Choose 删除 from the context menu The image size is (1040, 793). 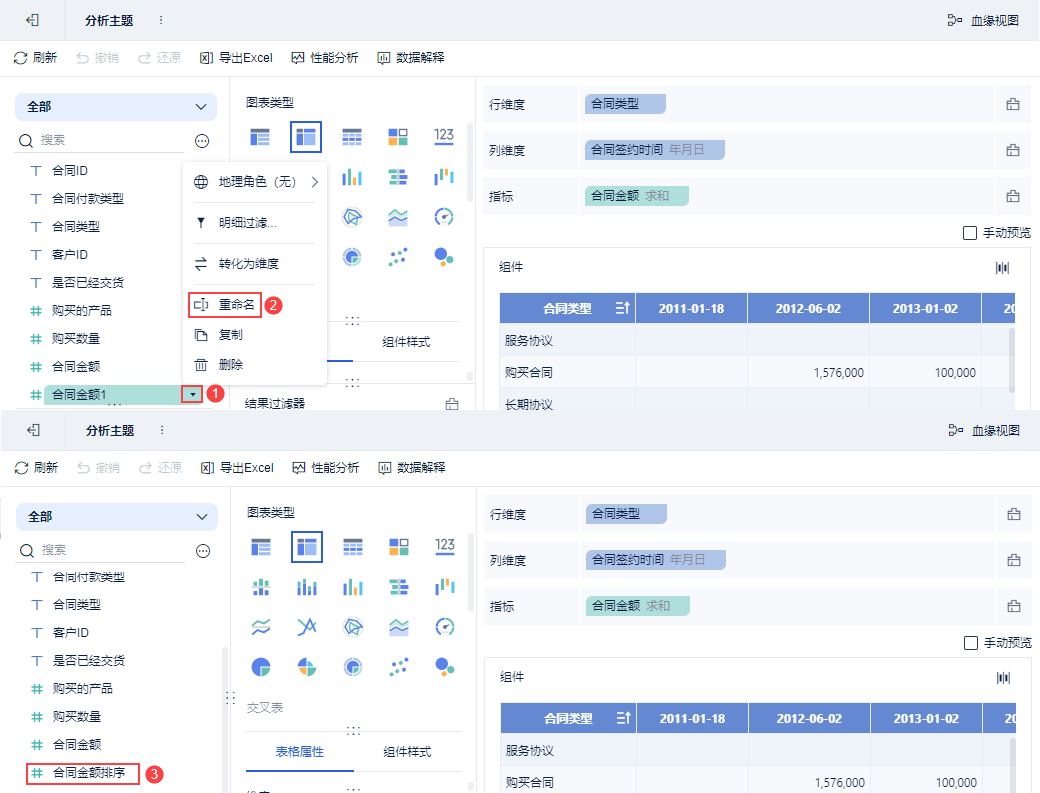(x=256, y=365)
